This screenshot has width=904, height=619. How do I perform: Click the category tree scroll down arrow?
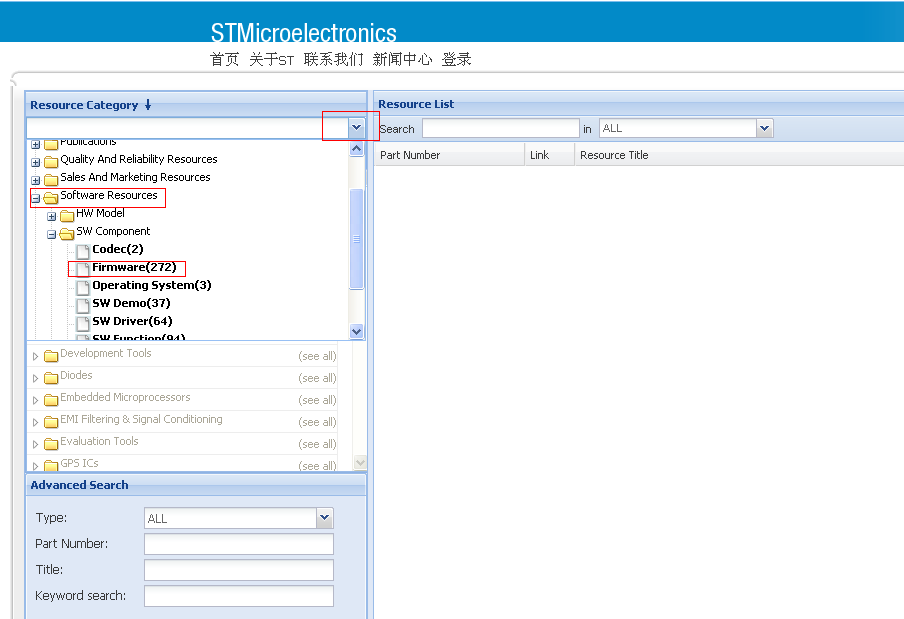[356, 331]
